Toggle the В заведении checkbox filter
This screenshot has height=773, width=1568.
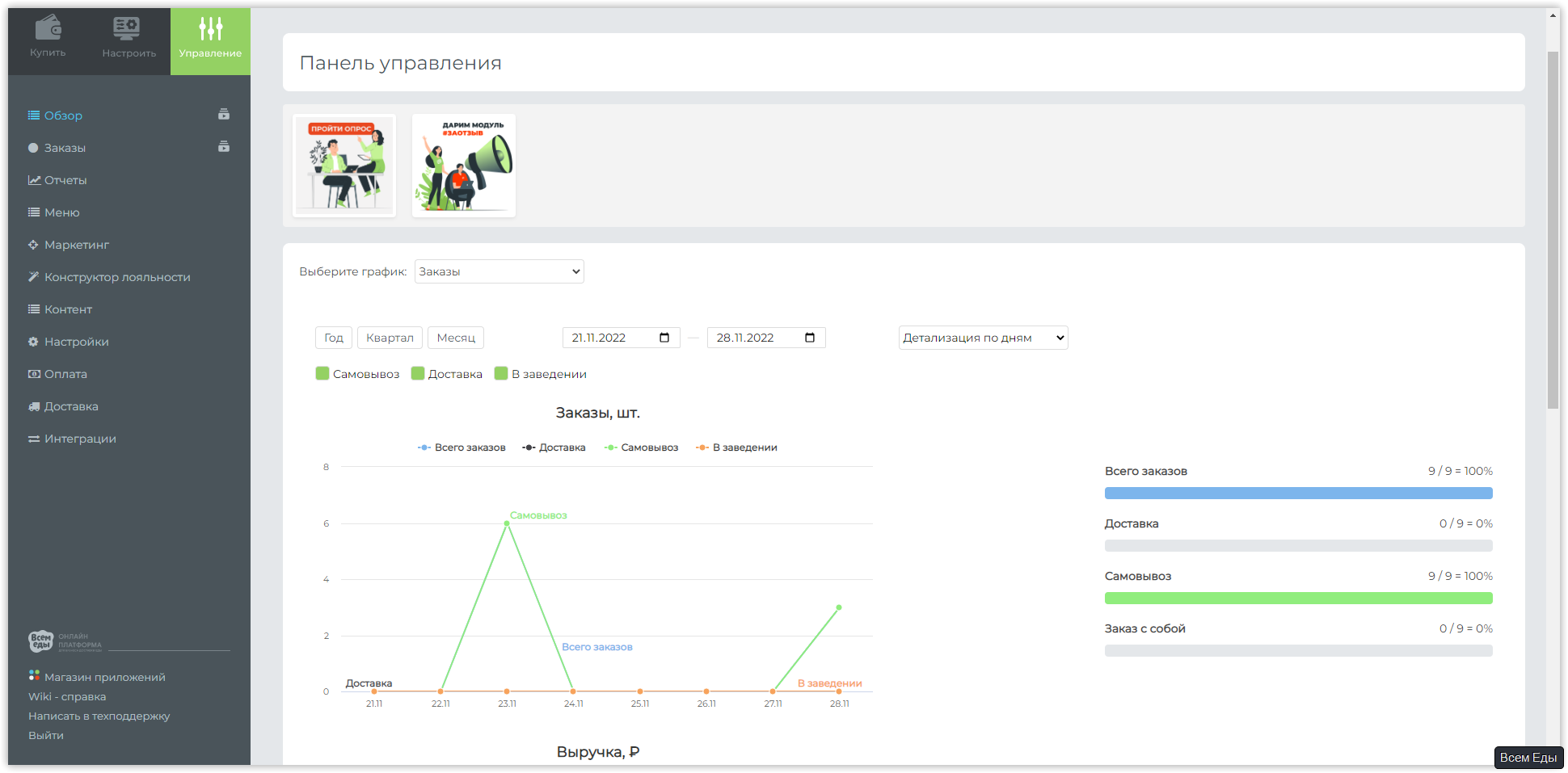click(x=501, y=373)
